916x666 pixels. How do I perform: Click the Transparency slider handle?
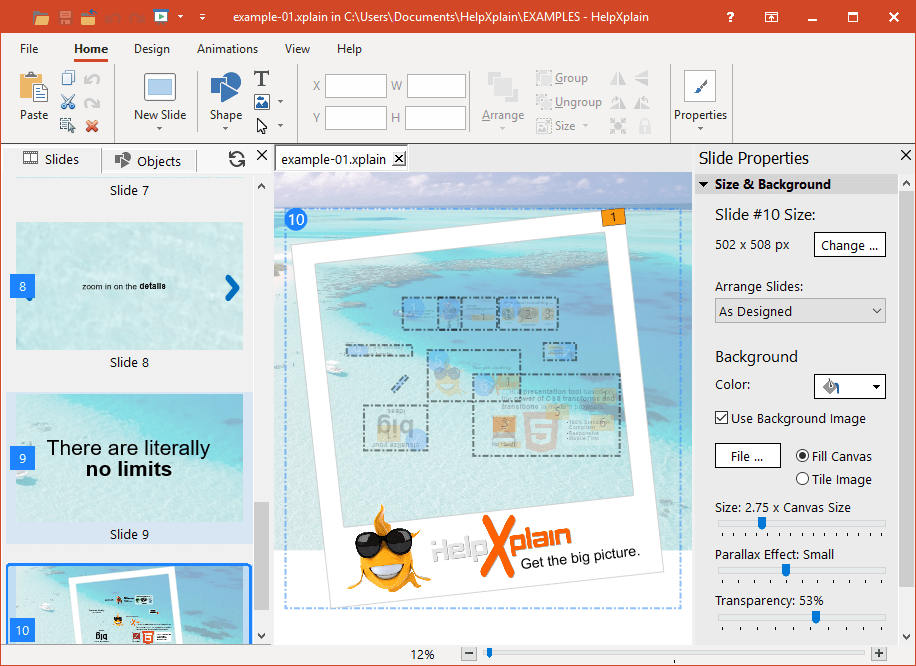(x=816, y=617)
